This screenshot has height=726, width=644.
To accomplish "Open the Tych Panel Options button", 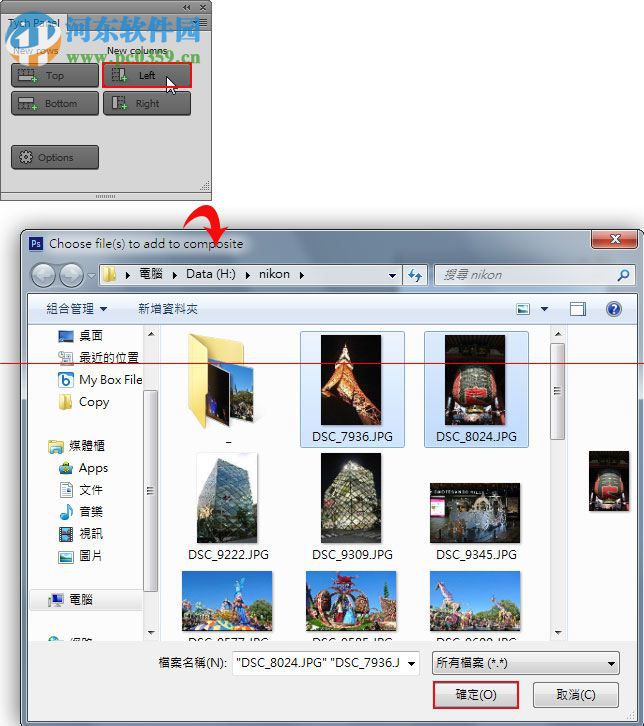I will point(55,157).
